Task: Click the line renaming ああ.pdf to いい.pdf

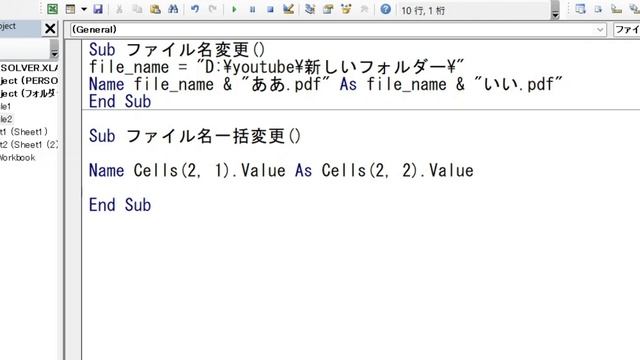Action: 326,84
